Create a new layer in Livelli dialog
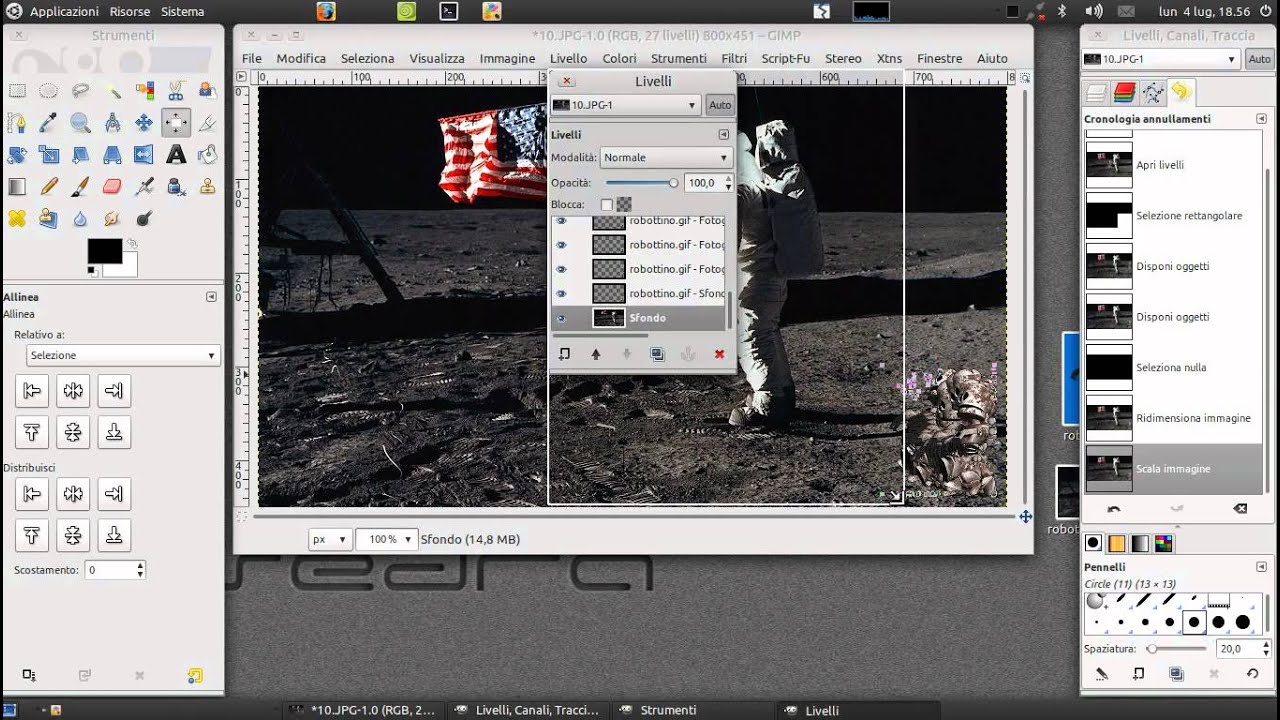This screenshot has width=1280, height=720. (x=565, y=354)
